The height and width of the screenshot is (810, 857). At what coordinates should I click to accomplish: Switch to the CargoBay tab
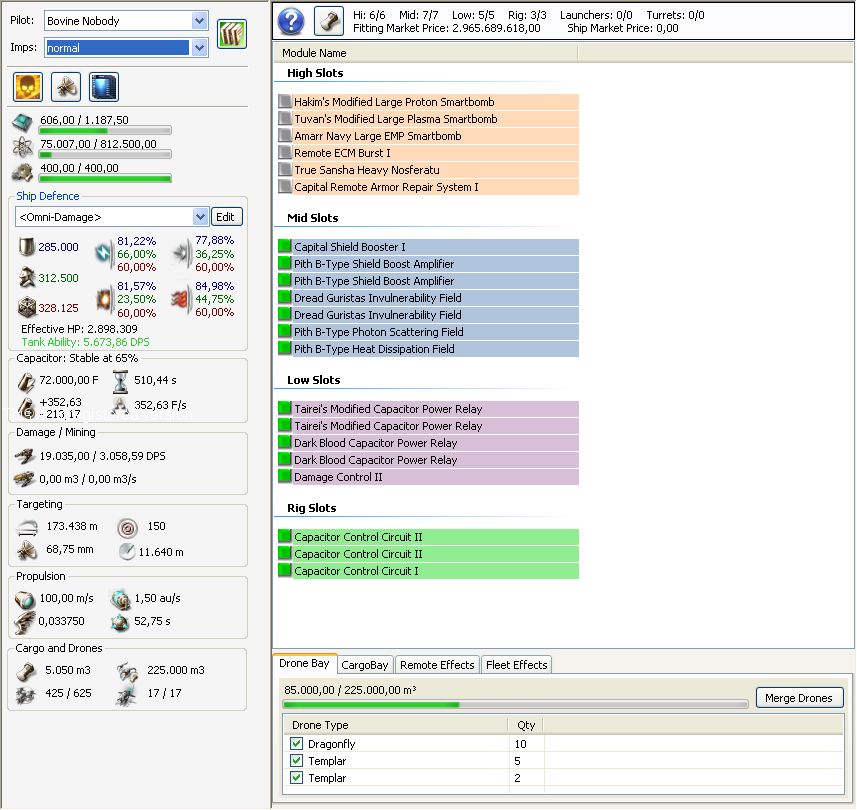coord(365,665)
